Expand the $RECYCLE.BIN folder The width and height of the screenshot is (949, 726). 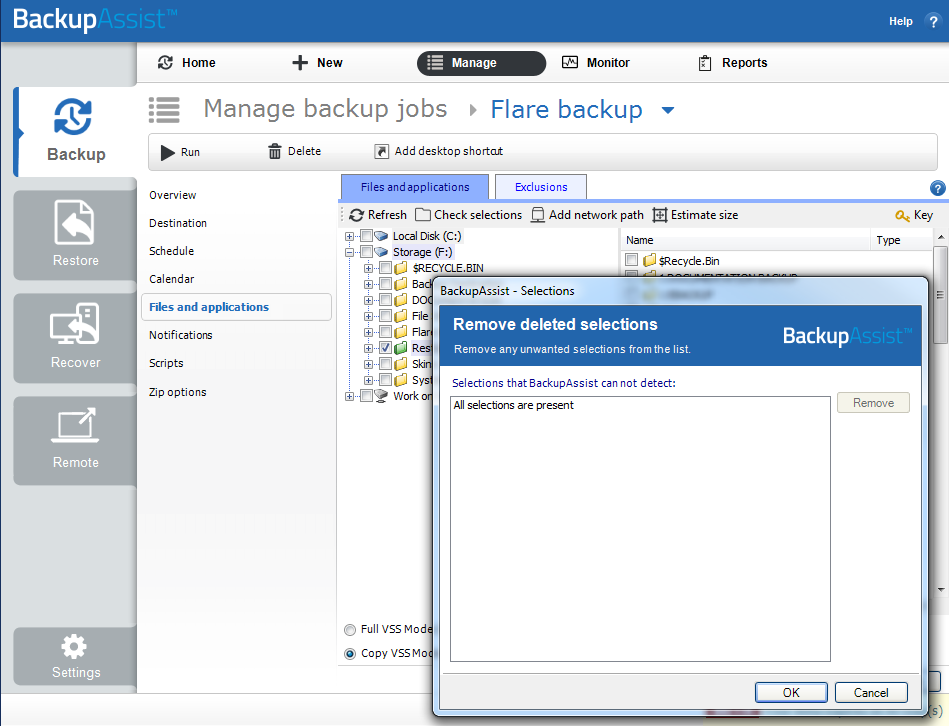[368, 268]
